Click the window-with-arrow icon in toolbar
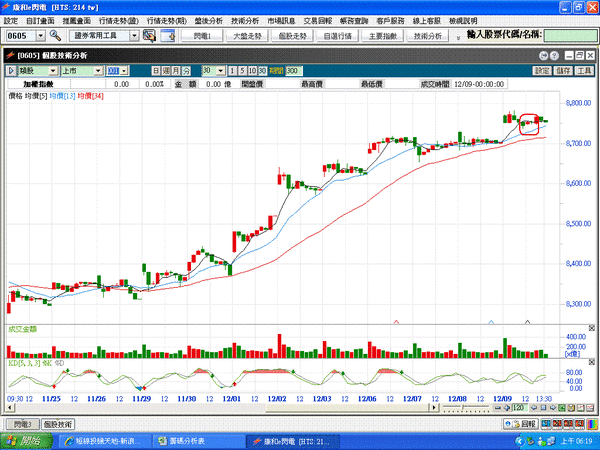This screenshot has width=600, height=450. coord(168,36)
